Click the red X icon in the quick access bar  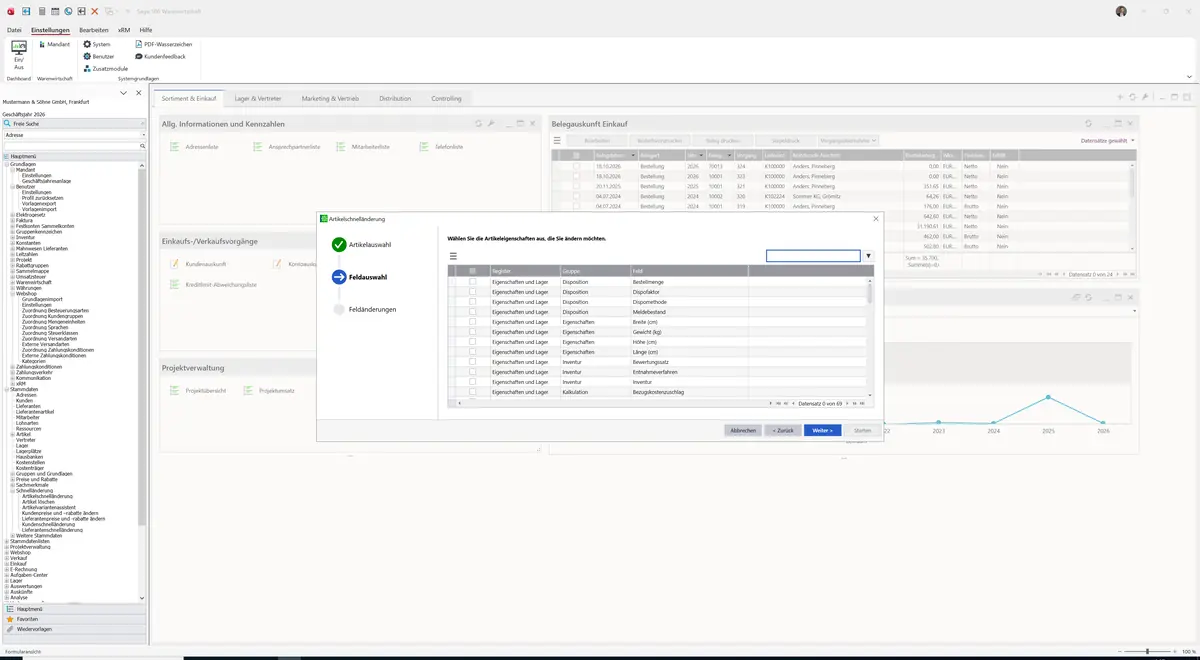94,11
